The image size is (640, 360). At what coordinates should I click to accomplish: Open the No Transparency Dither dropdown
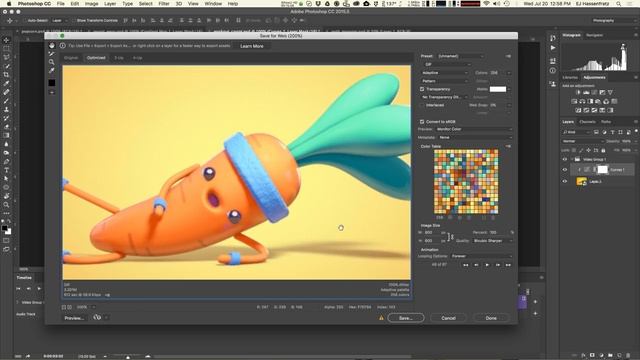tap(445, 97)
